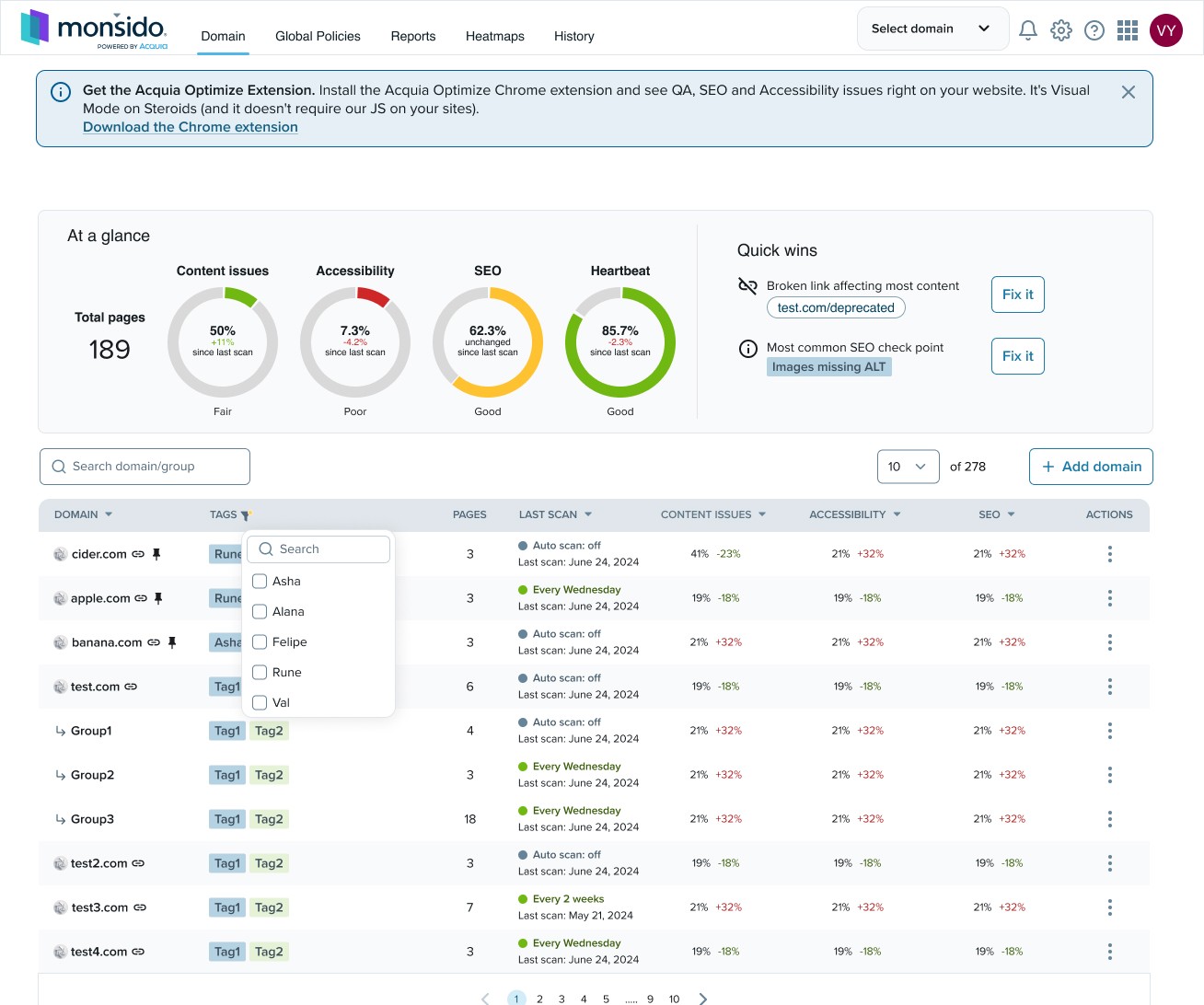Click the link icon next to cider.com
This screenshot has width=1204, height=1005.
pos(138,554)
